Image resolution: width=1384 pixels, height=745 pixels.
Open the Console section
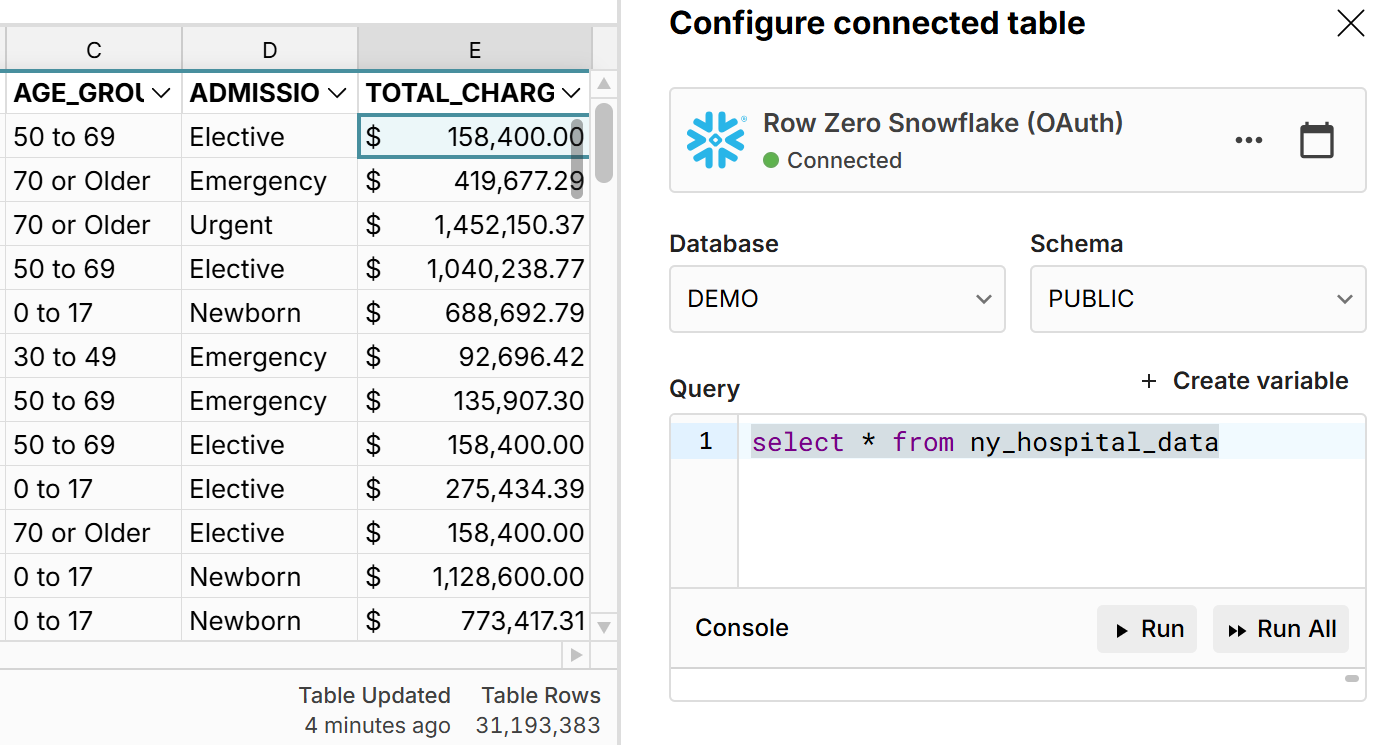[741, 628]
